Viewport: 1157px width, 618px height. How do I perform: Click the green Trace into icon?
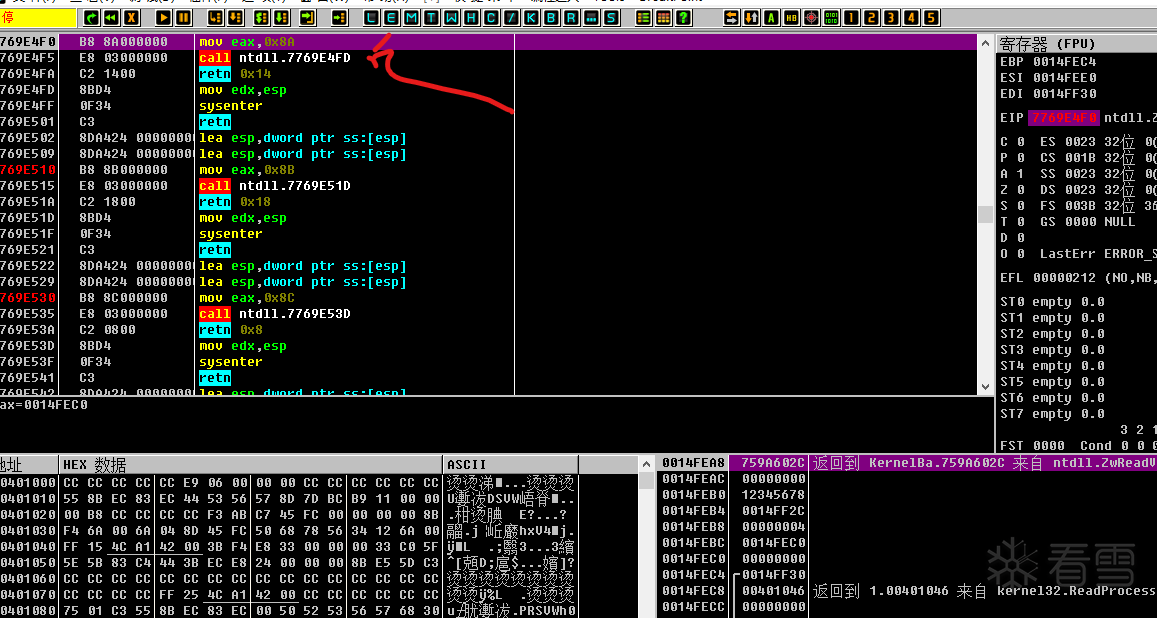click(x=261, y=17)
